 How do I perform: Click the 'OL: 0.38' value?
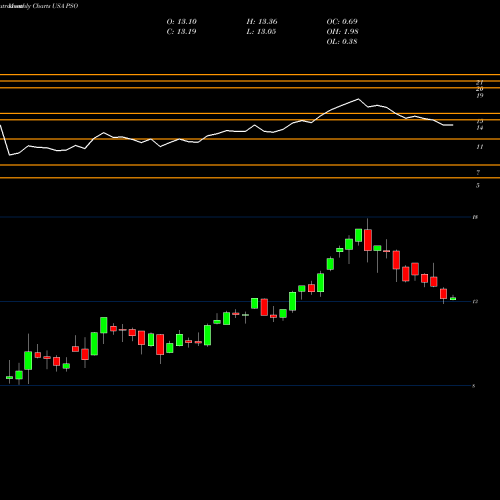[x=342, y=42]
